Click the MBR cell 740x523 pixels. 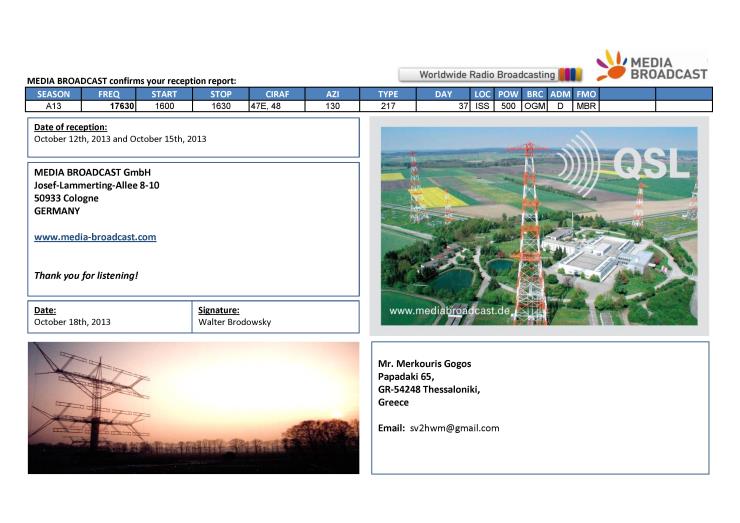point(586,106)
